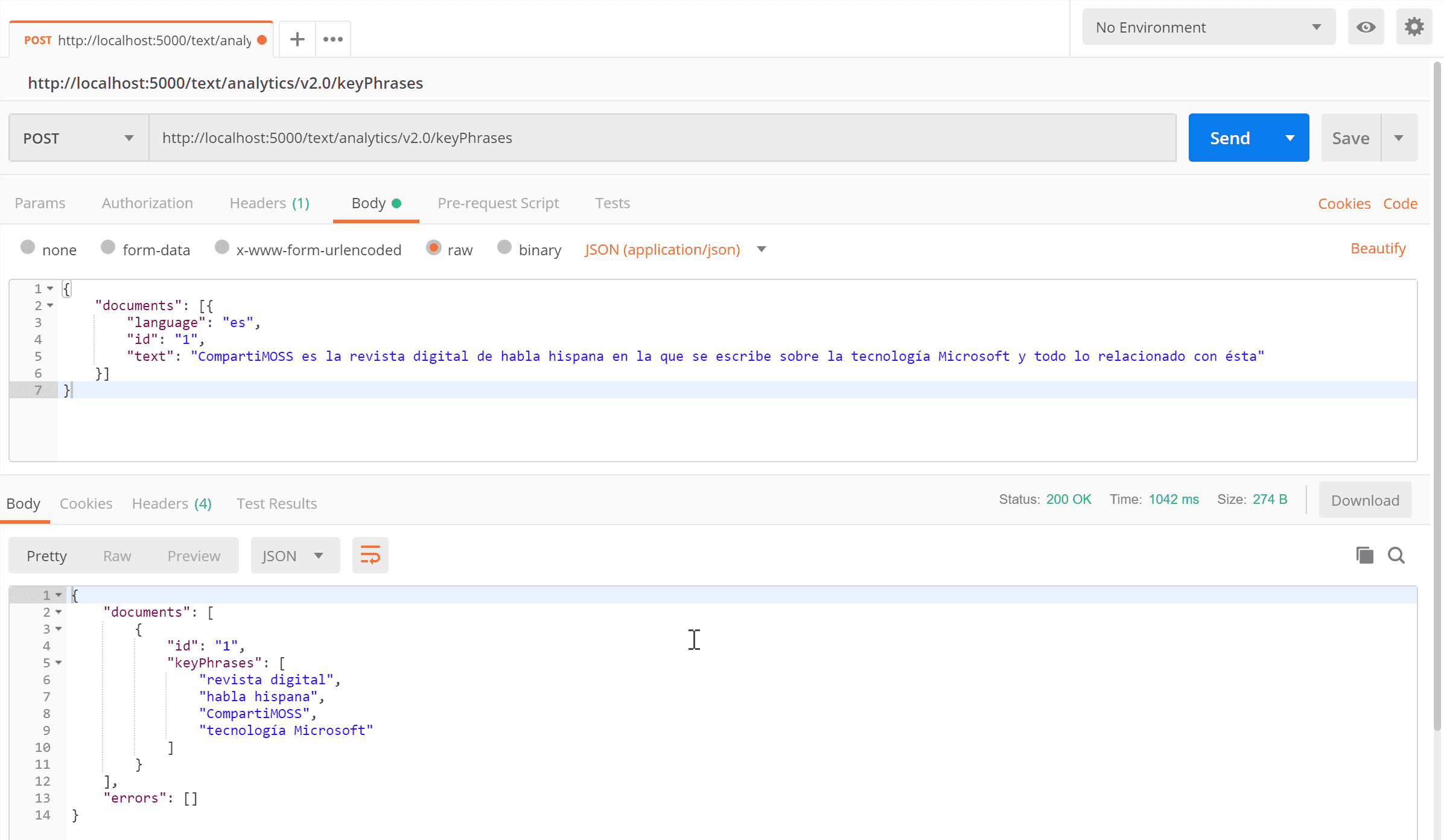Click the "1042 ms" time value
1444x840 pixels.
(x=1174, y=500)
